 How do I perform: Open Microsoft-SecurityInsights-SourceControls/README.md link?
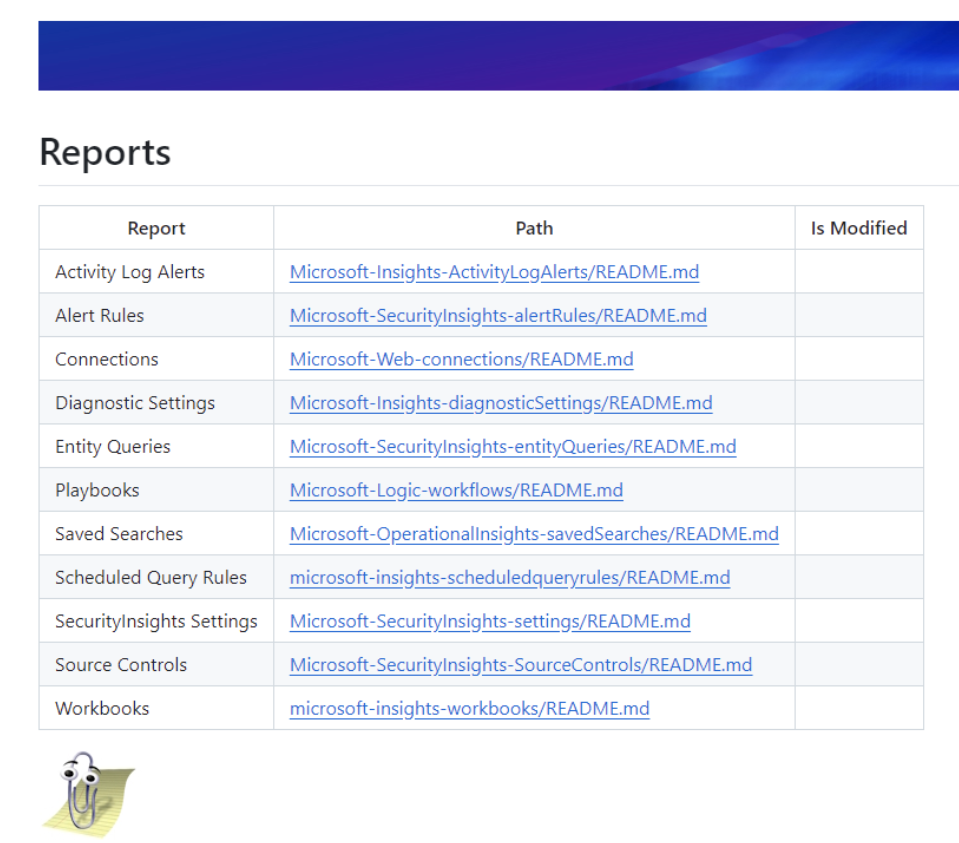coord(520,665)
